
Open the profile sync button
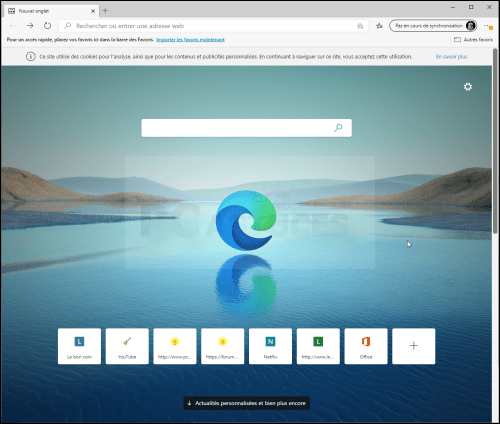(x=433, y=26)
